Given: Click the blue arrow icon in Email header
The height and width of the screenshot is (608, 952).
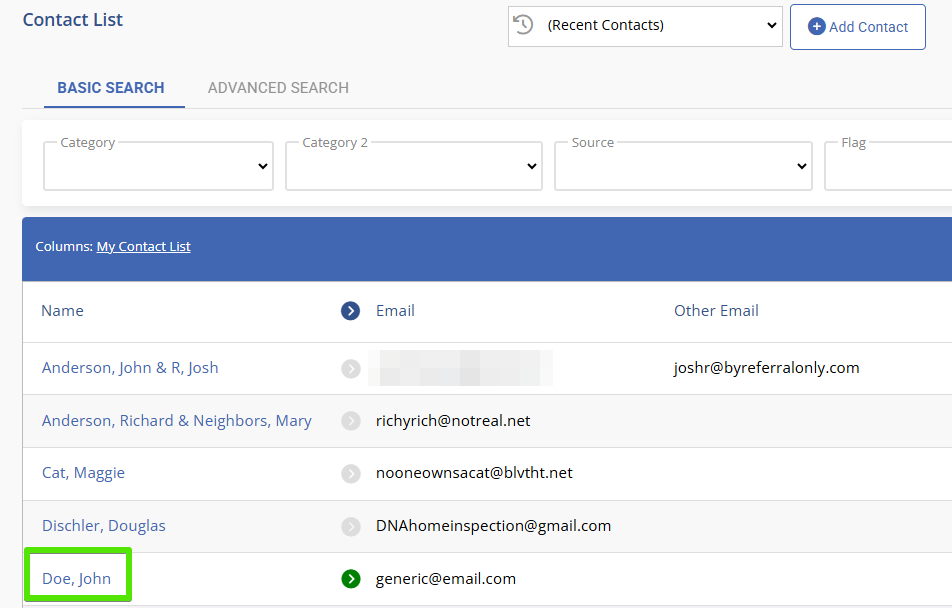Looking at the screenshot, I should (x=350, y=311).
